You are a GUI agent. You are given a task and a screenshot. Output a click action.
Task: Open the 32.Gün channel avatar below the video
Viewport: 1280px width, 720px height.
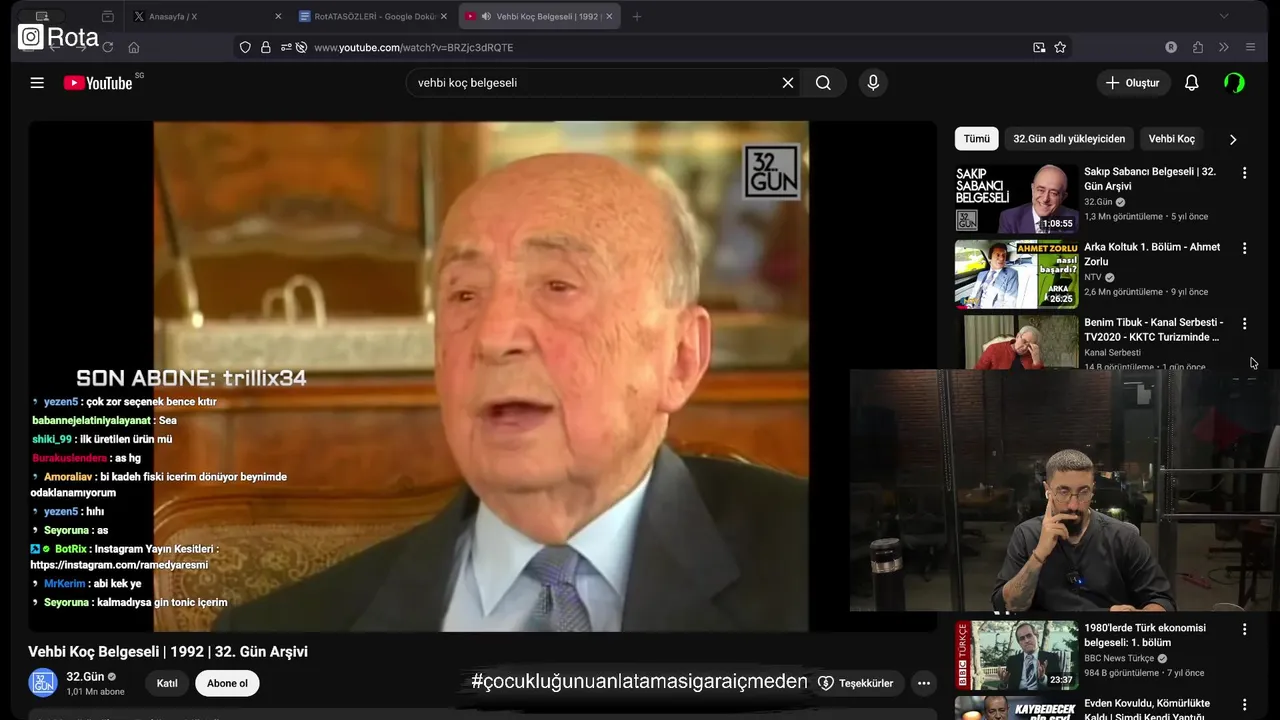pos(43,683)
